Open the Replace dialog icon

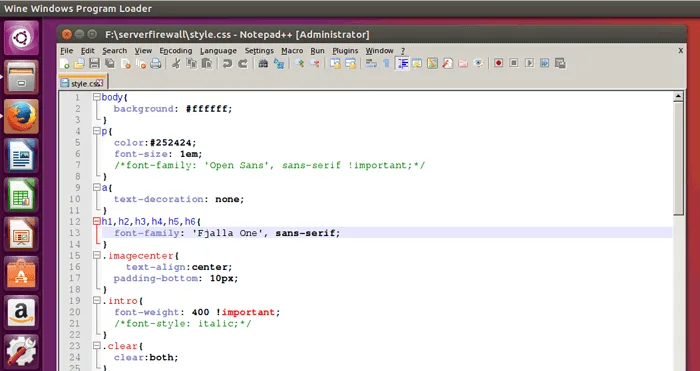point(279,63)
